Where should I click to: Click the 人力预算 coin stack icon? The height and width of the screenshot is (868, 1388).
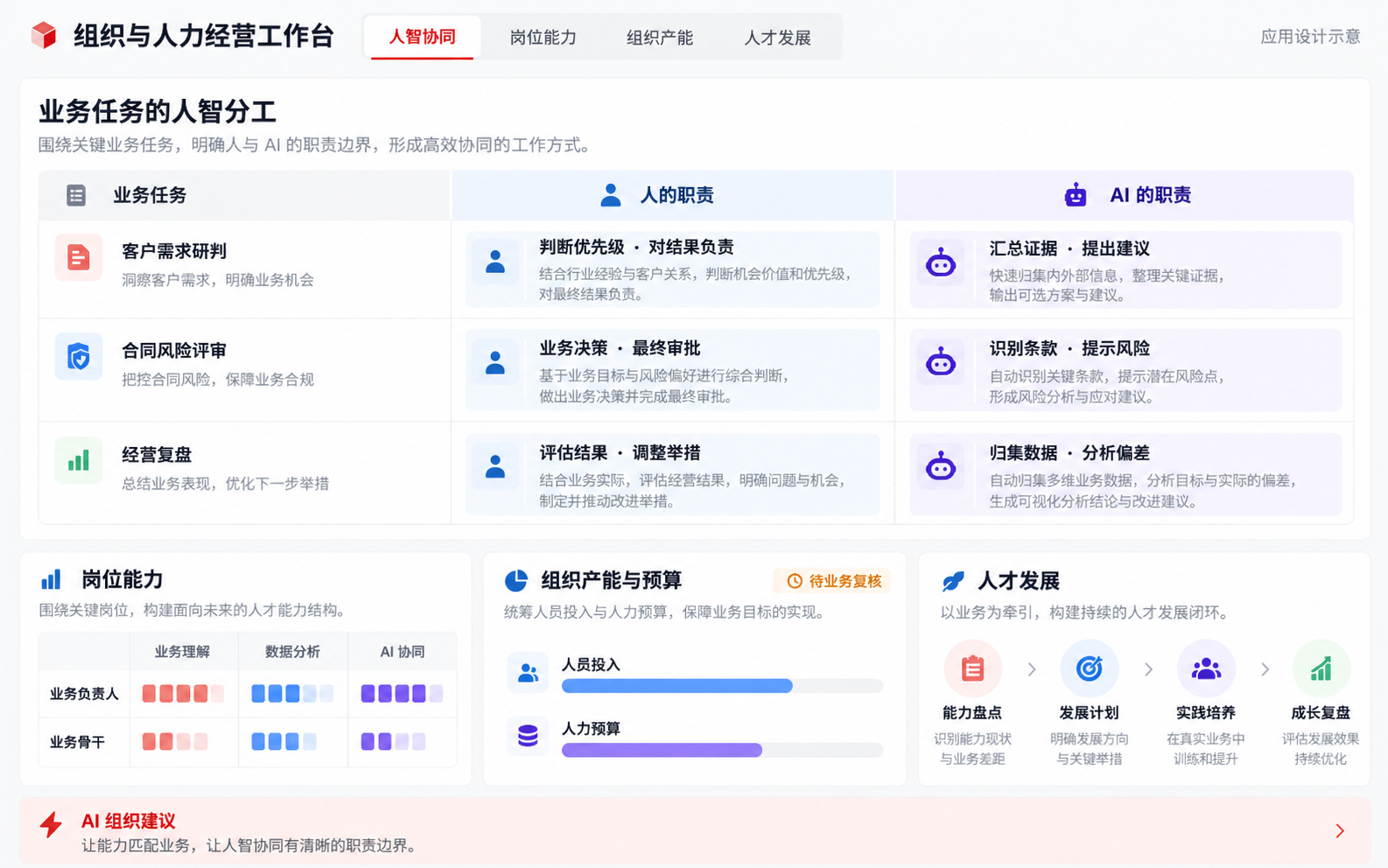528,736
